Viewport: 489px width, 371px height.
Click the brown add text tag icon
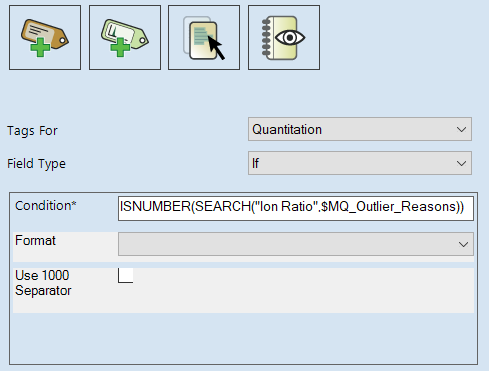45,37
